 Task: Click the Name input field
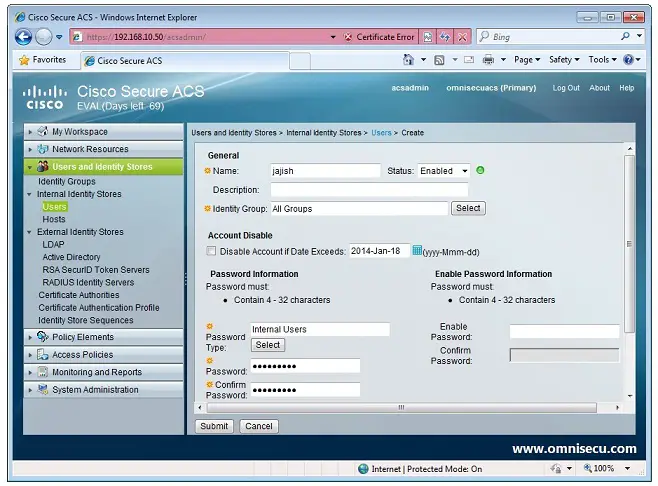[x=325, y=171]
